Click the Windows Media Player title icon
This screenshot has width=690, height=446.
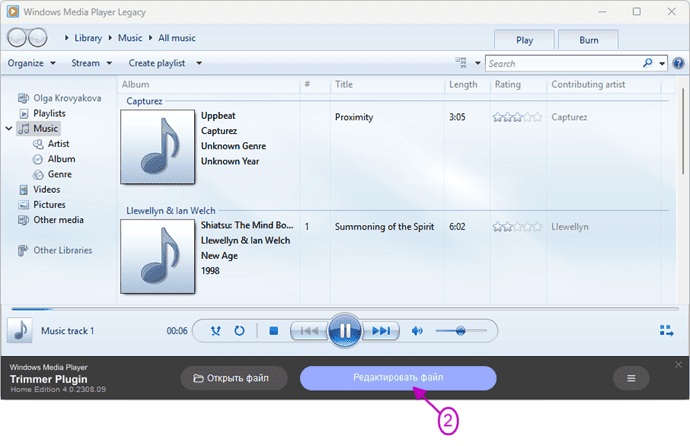13,11
